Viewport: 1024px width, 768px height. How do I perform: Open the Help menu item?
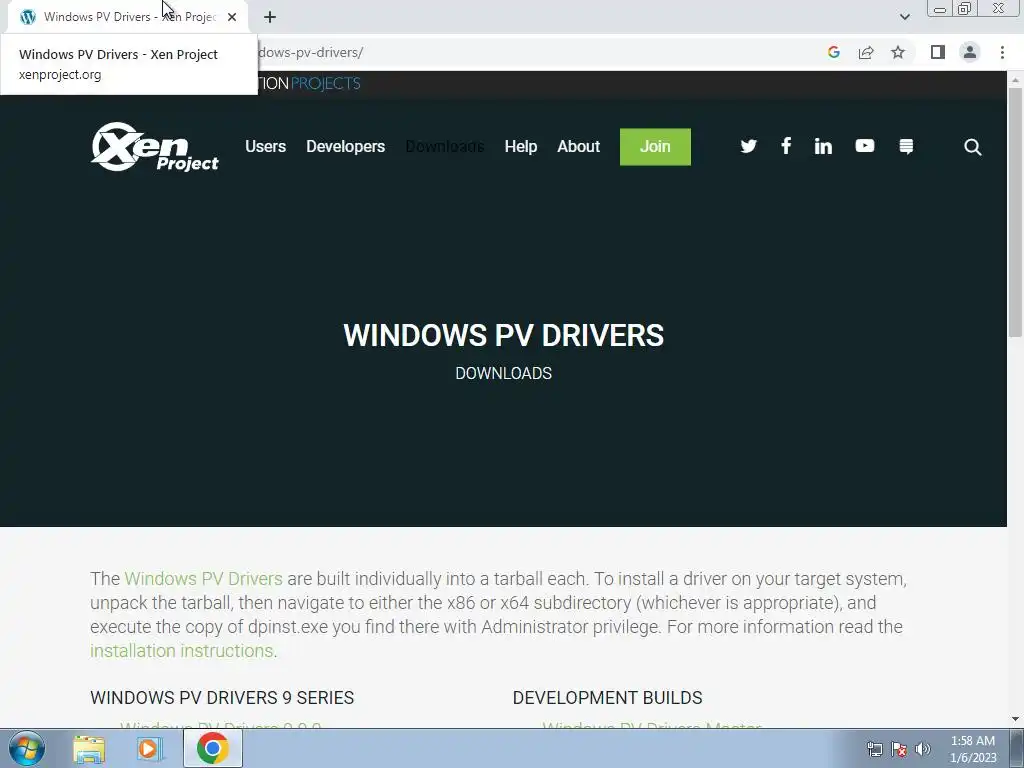520,146
